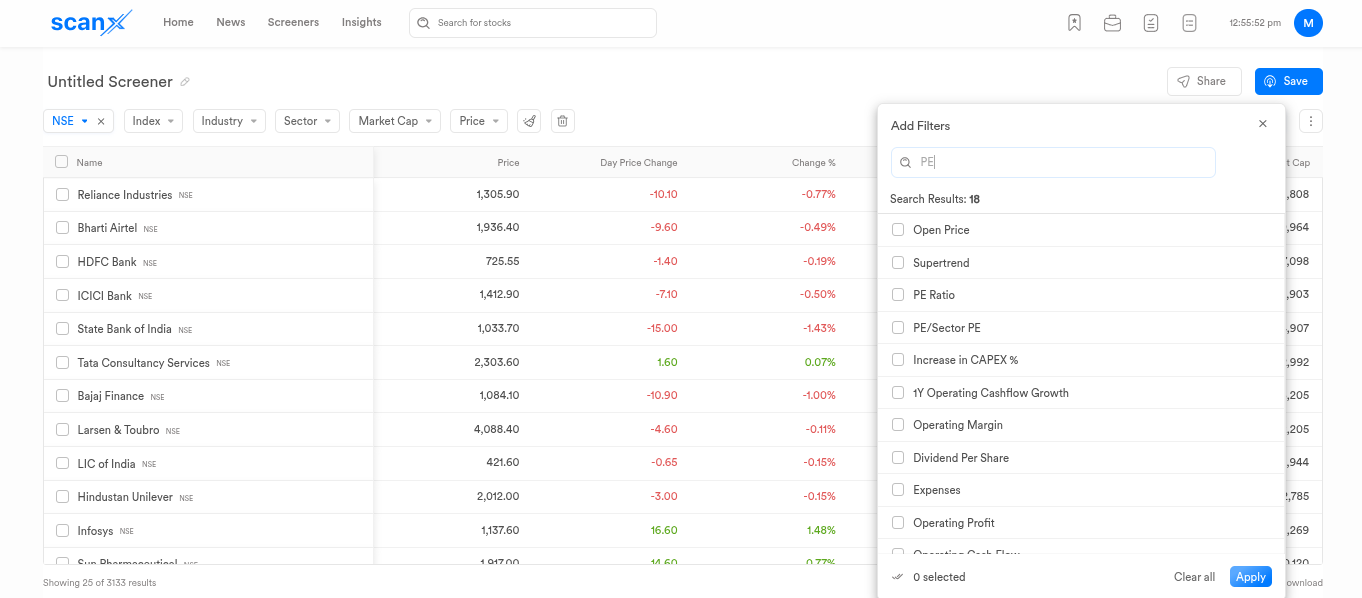Check the PE/Sector PE filter

coord(898,328)
